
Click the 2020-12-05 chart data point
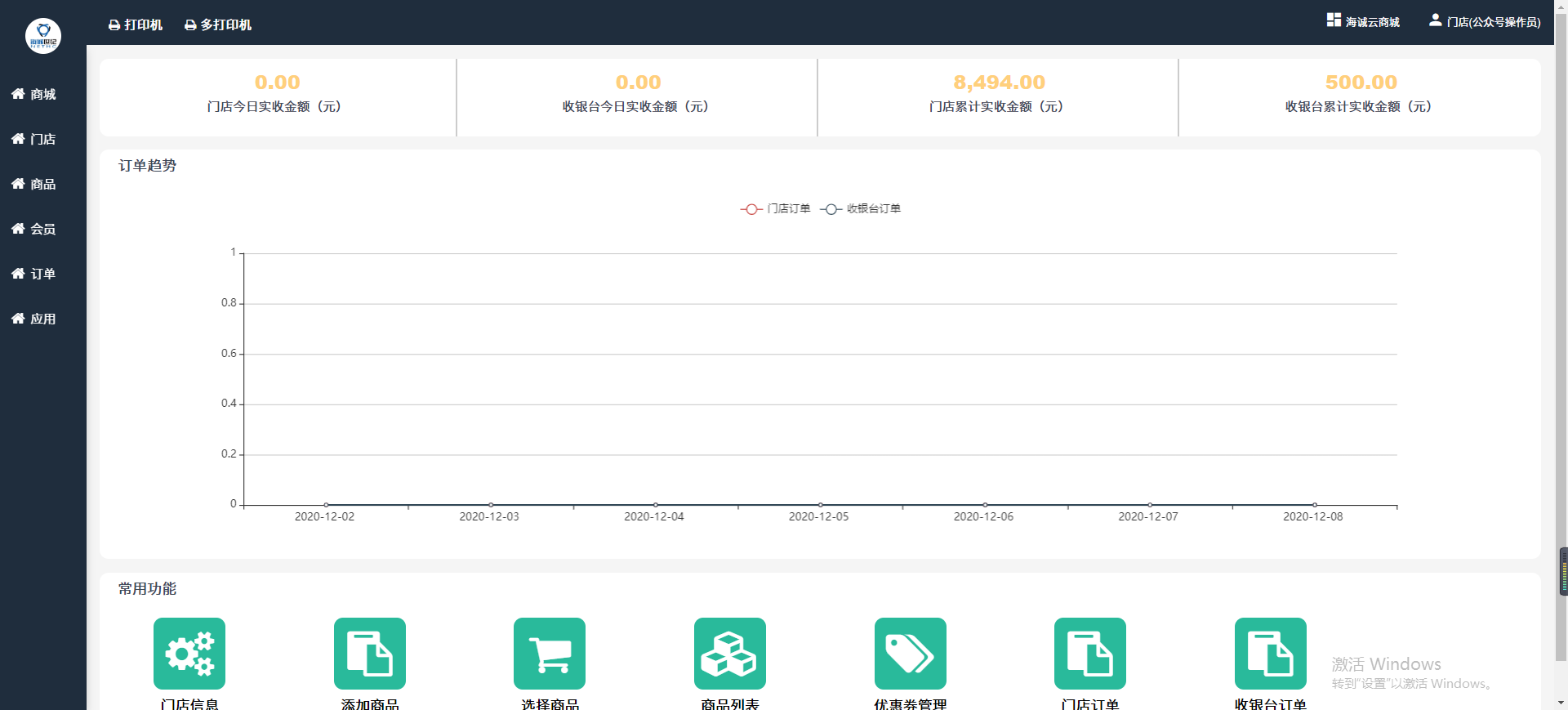tap(820, 505)
